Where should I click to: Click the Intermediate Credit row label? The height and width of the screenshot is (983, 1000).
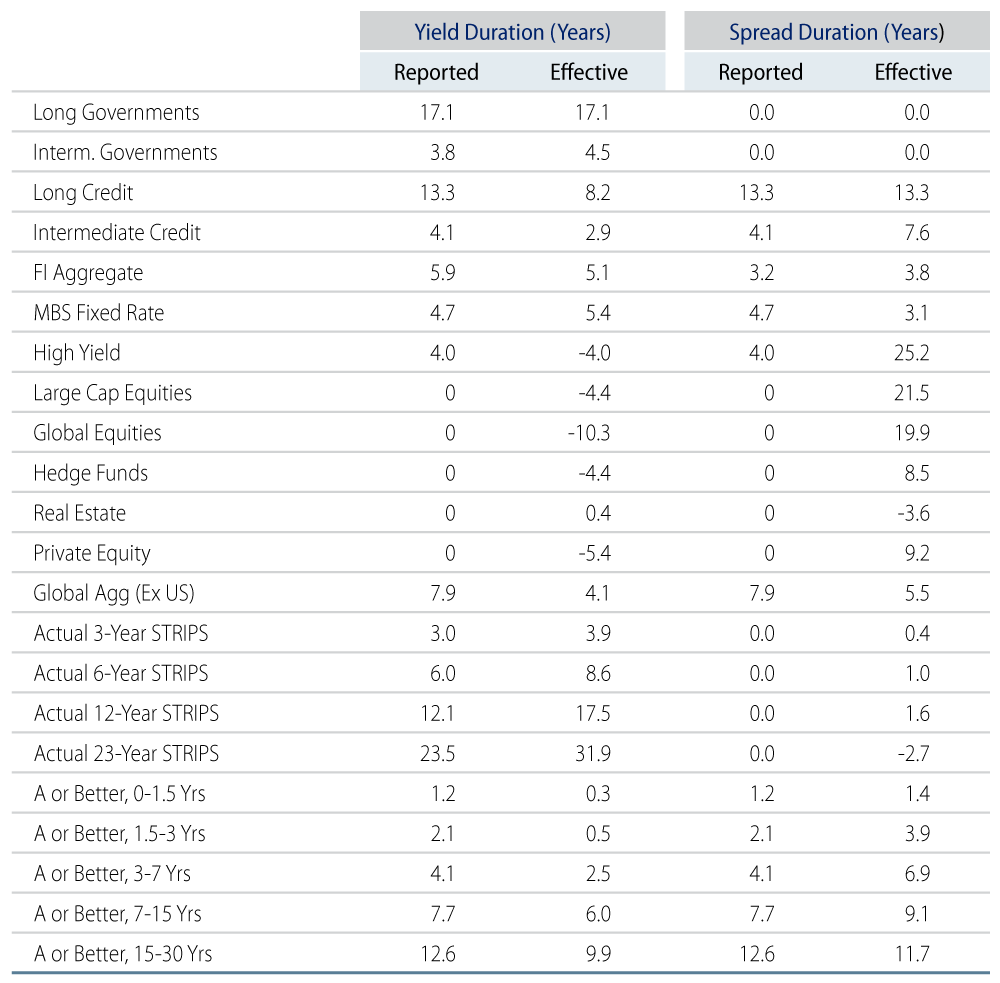point(117,233)
